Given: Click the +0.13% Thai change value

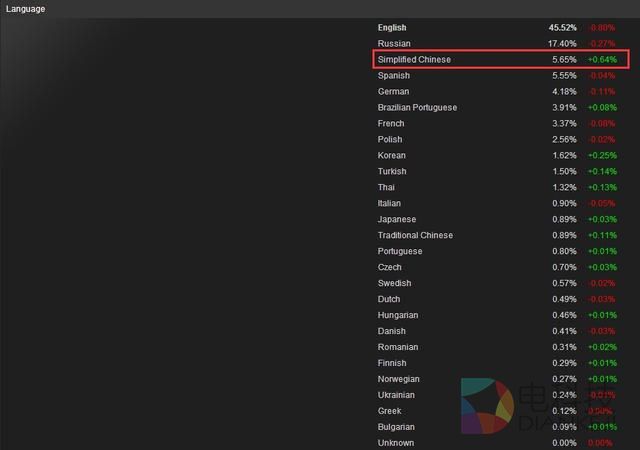Looking at the screenshot, I should (602, 187).
